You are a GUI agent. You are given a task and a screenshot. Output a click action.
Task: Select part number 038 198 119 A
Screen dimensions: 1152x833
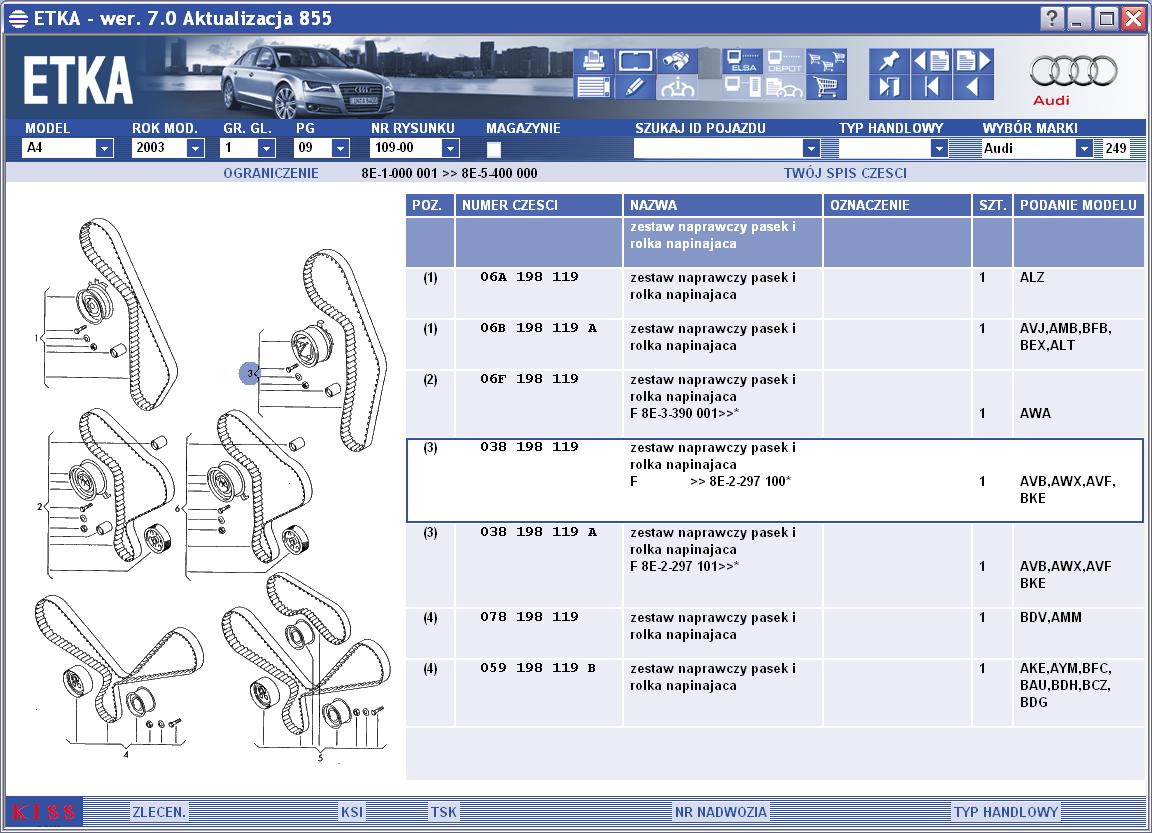point(538,532)
